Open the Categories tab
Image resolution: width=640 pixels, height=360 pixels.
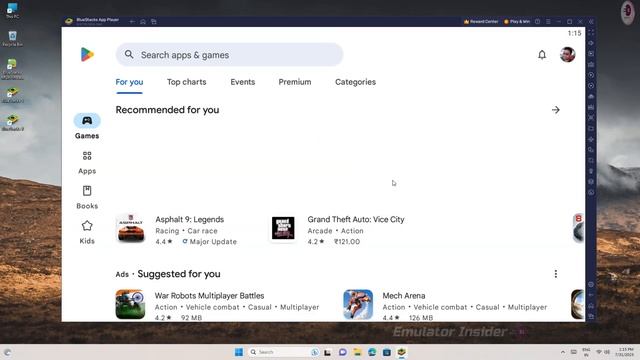(355, 82)
